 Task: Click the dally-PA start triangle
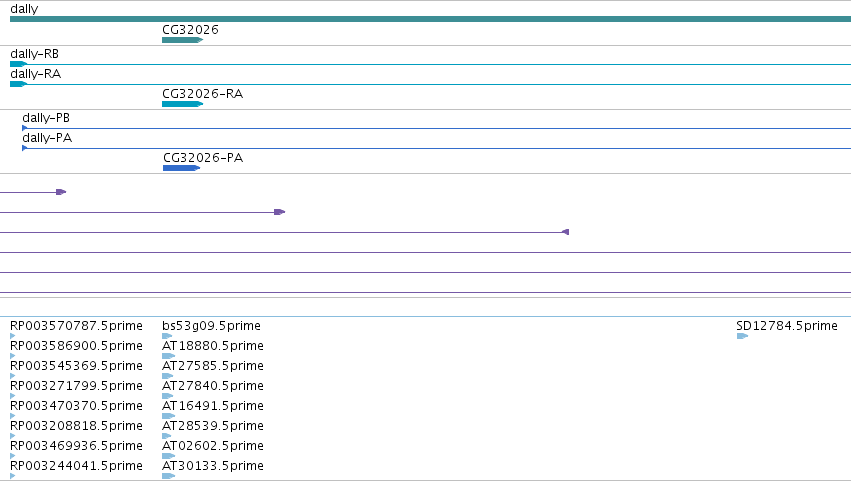24,148
